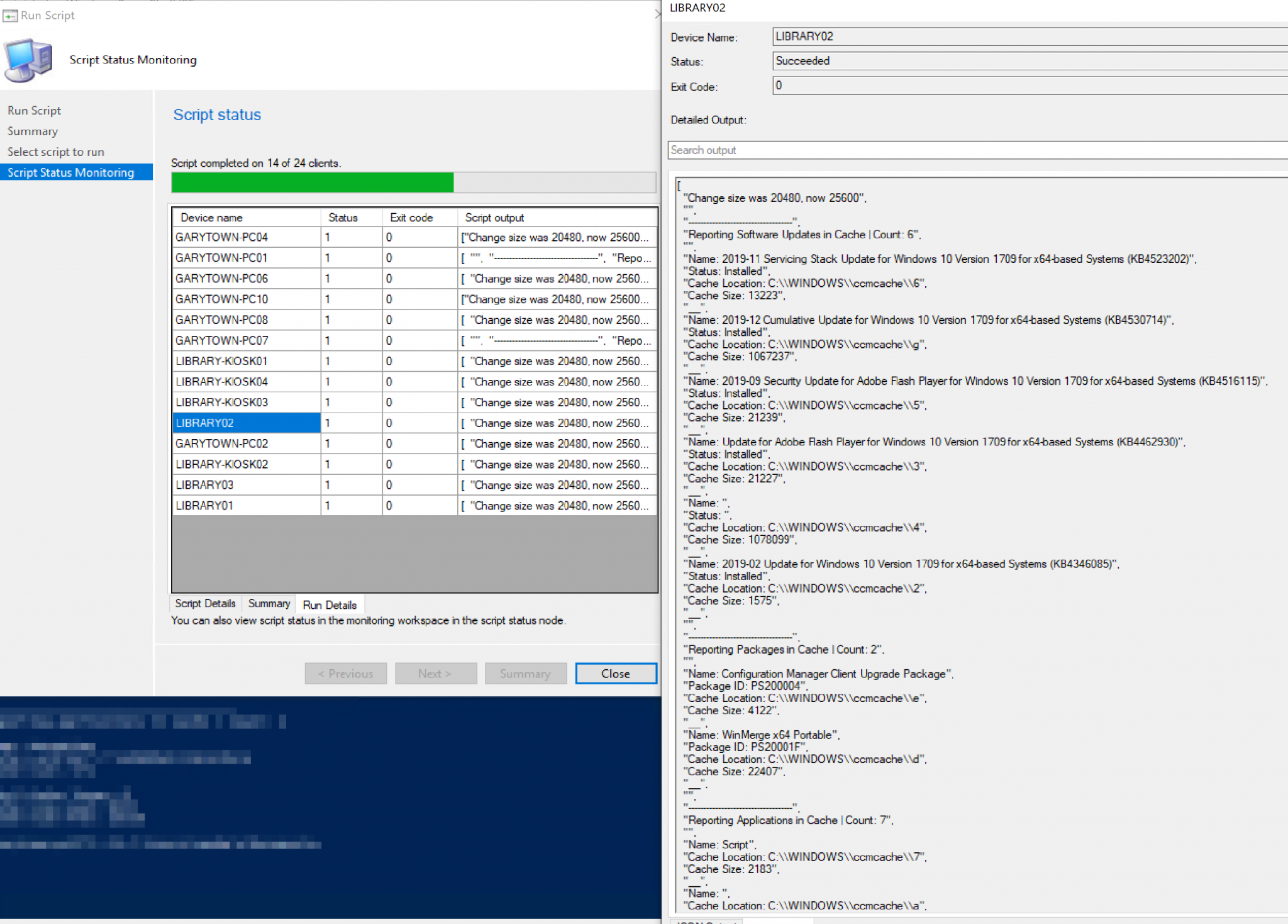Sort by the Device name column header
This screenshot has height=924, width=1288.
(211, 217)
